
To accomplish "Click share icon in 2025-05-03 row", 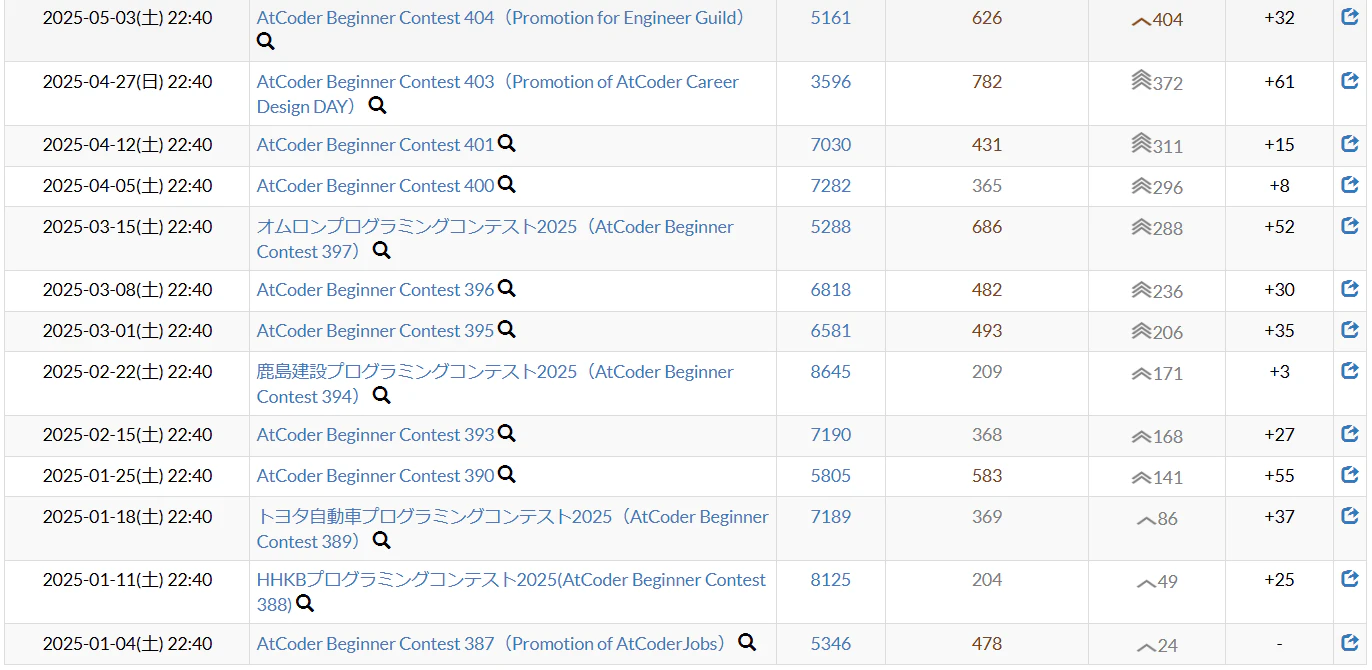I will point(1350,17).
